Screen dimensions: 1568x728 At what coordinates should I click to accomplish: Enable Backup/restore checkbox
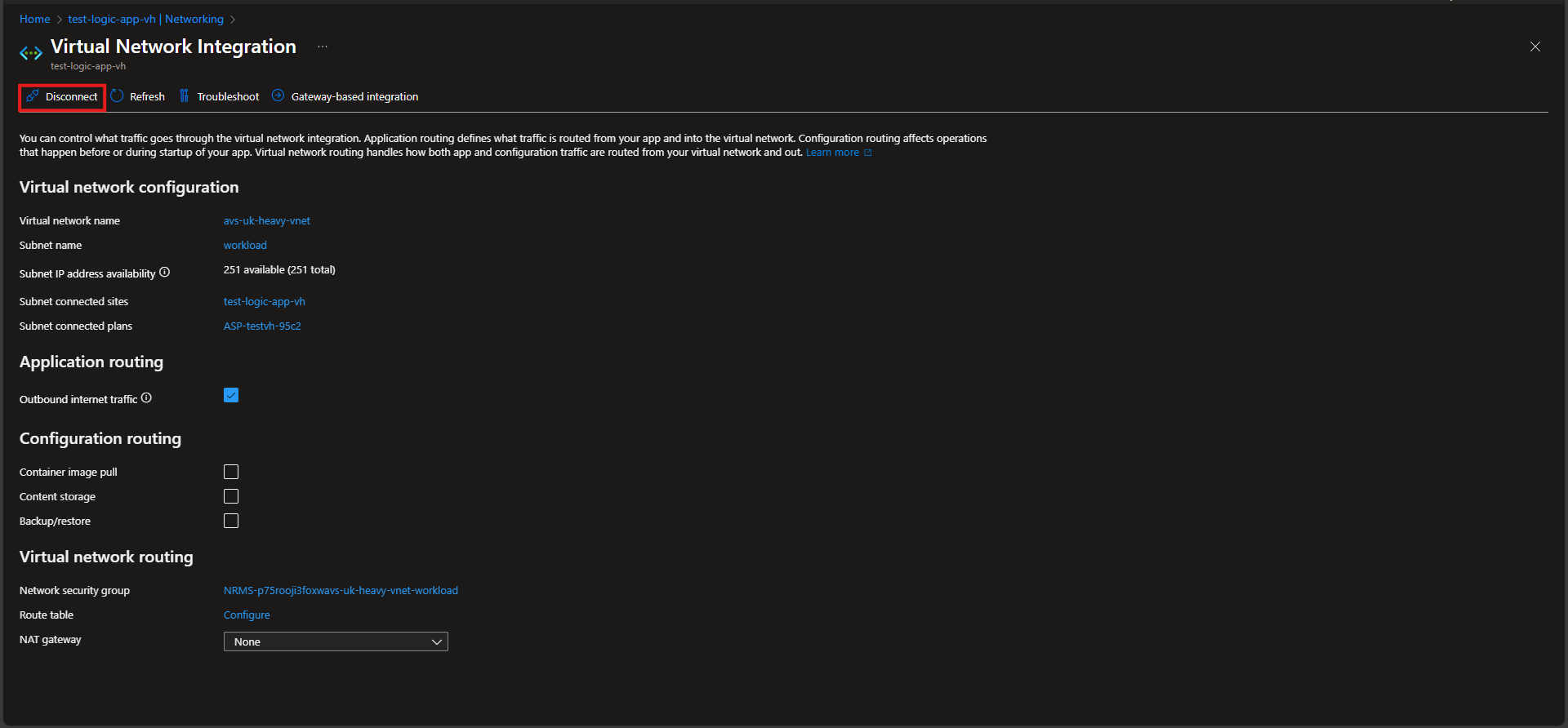(231, 521)
